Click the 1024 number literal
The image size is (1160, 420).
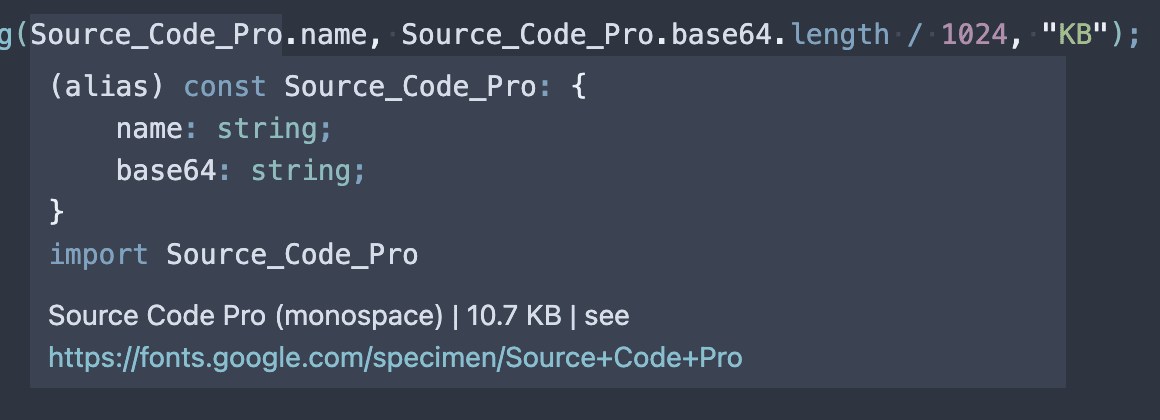pyautogui.click(x=975, y=34)
